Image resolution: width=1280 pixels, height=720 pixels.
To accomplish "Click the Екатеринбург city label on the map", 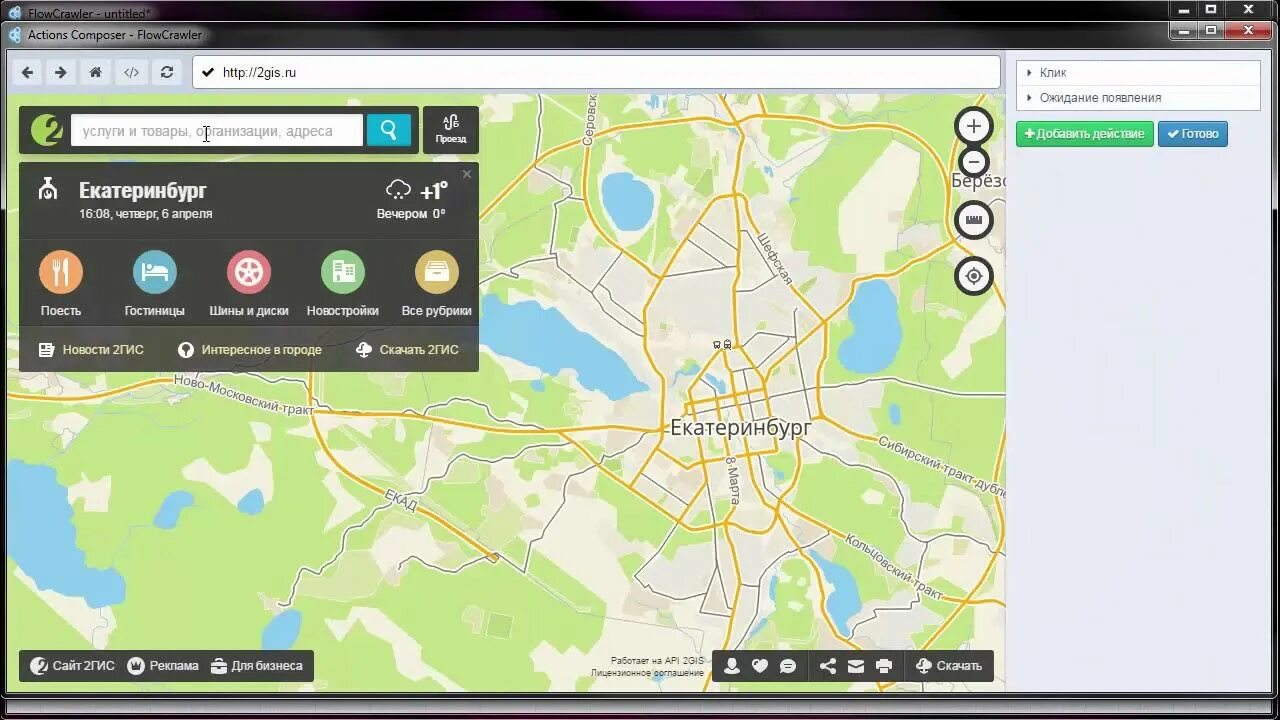I will tap(741, 428).
